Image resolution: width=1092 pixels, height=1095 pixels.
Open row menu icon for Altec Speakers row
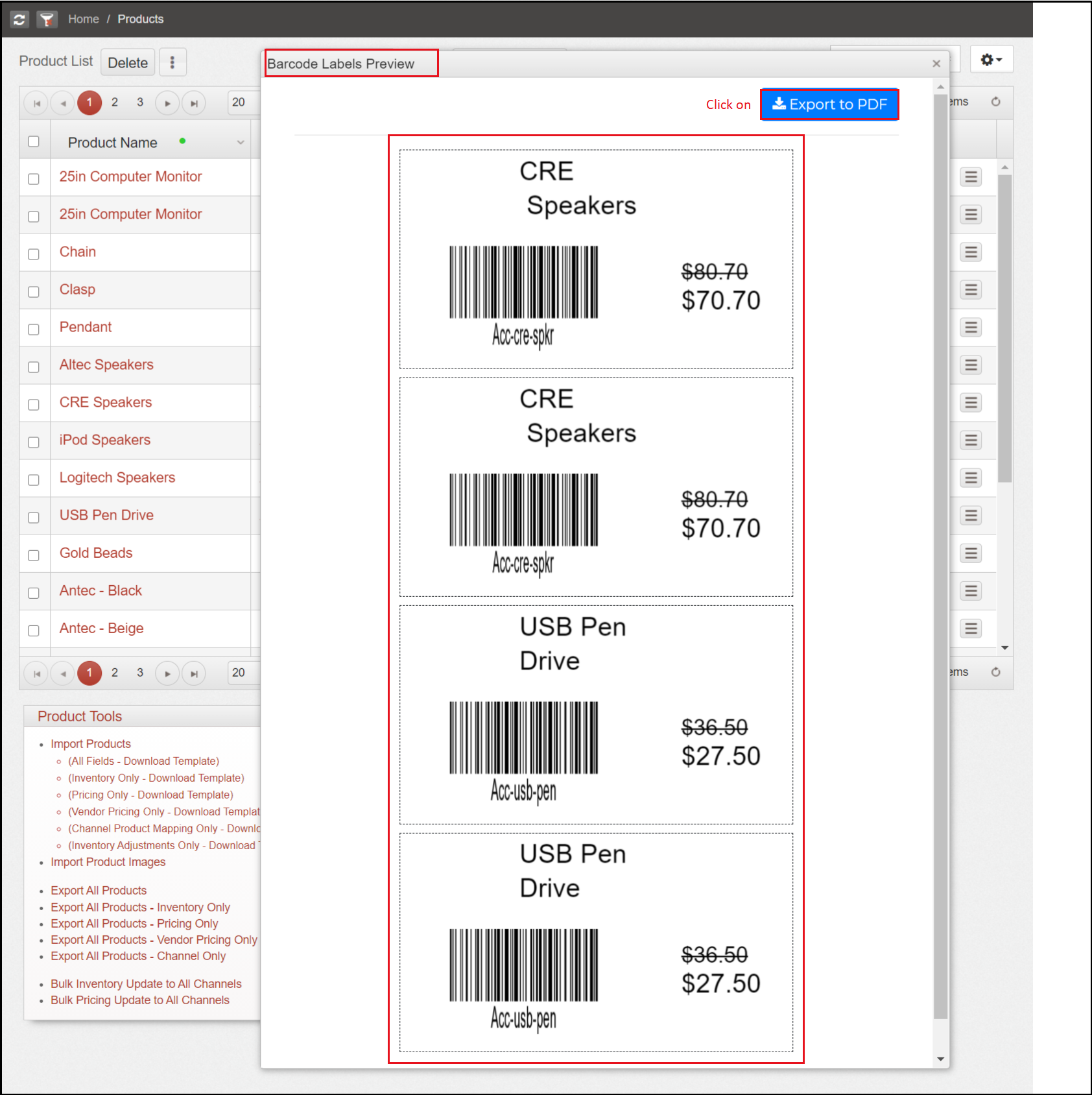click(971, 365)
